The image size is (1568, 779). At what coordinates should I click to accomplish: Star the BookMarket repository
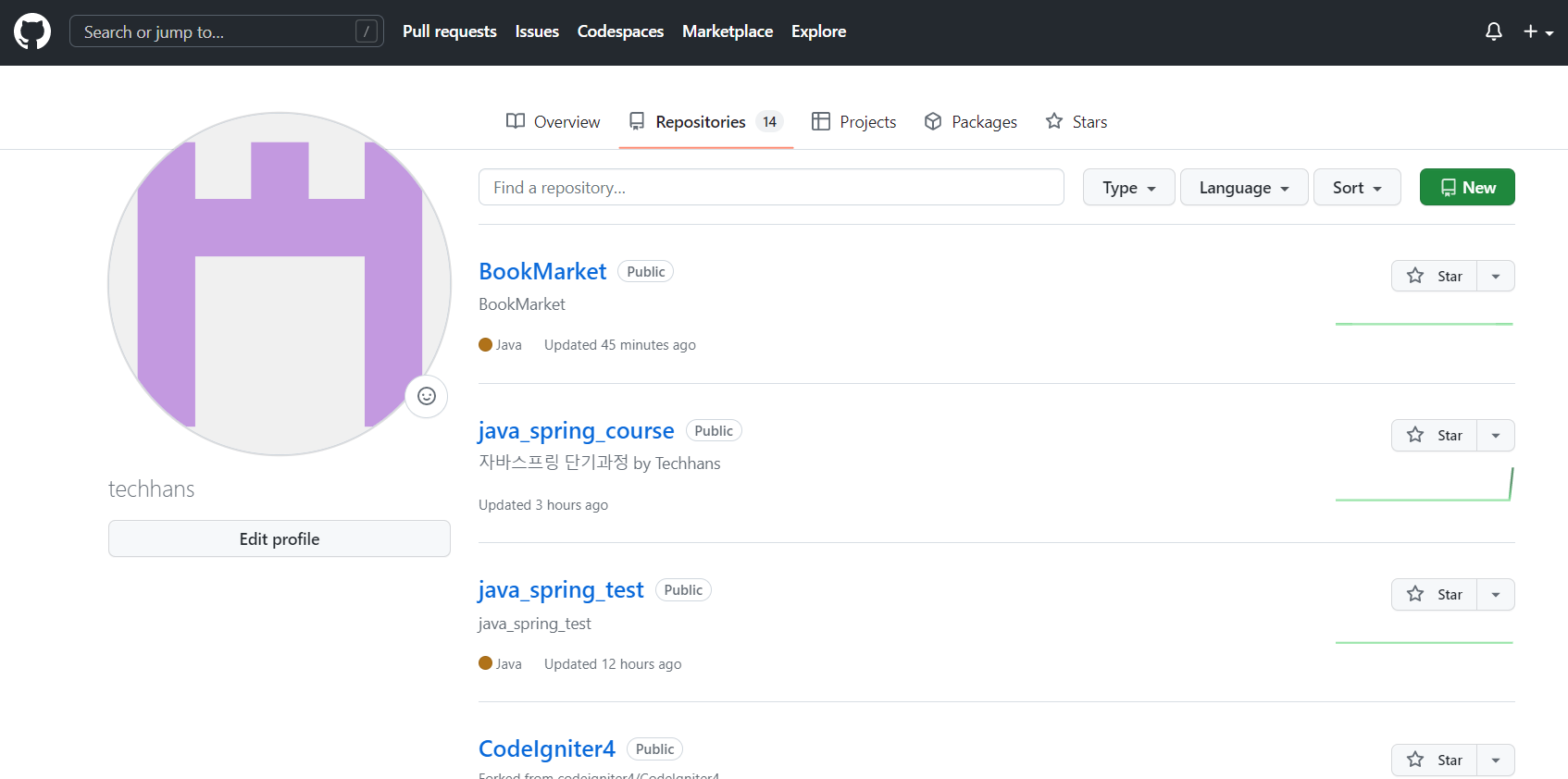click(1434, 276)
